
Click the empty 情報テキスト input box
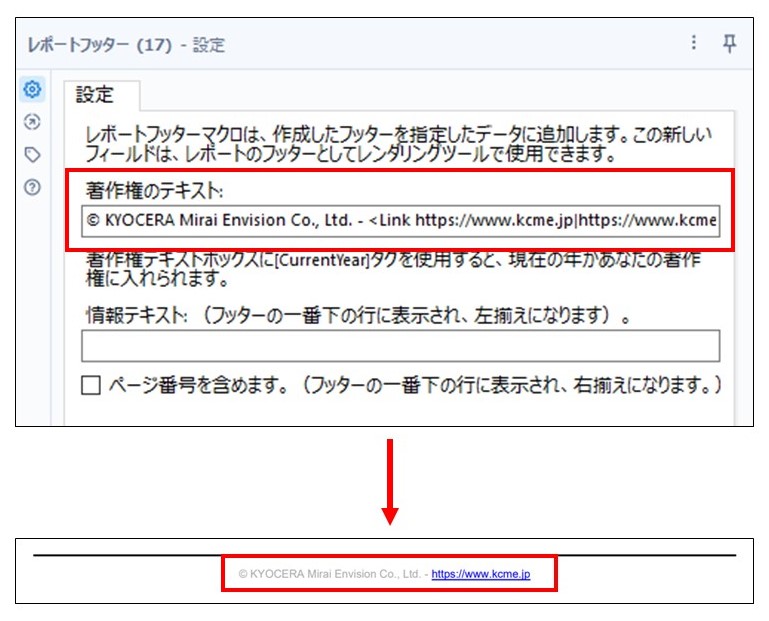[400, 346]
